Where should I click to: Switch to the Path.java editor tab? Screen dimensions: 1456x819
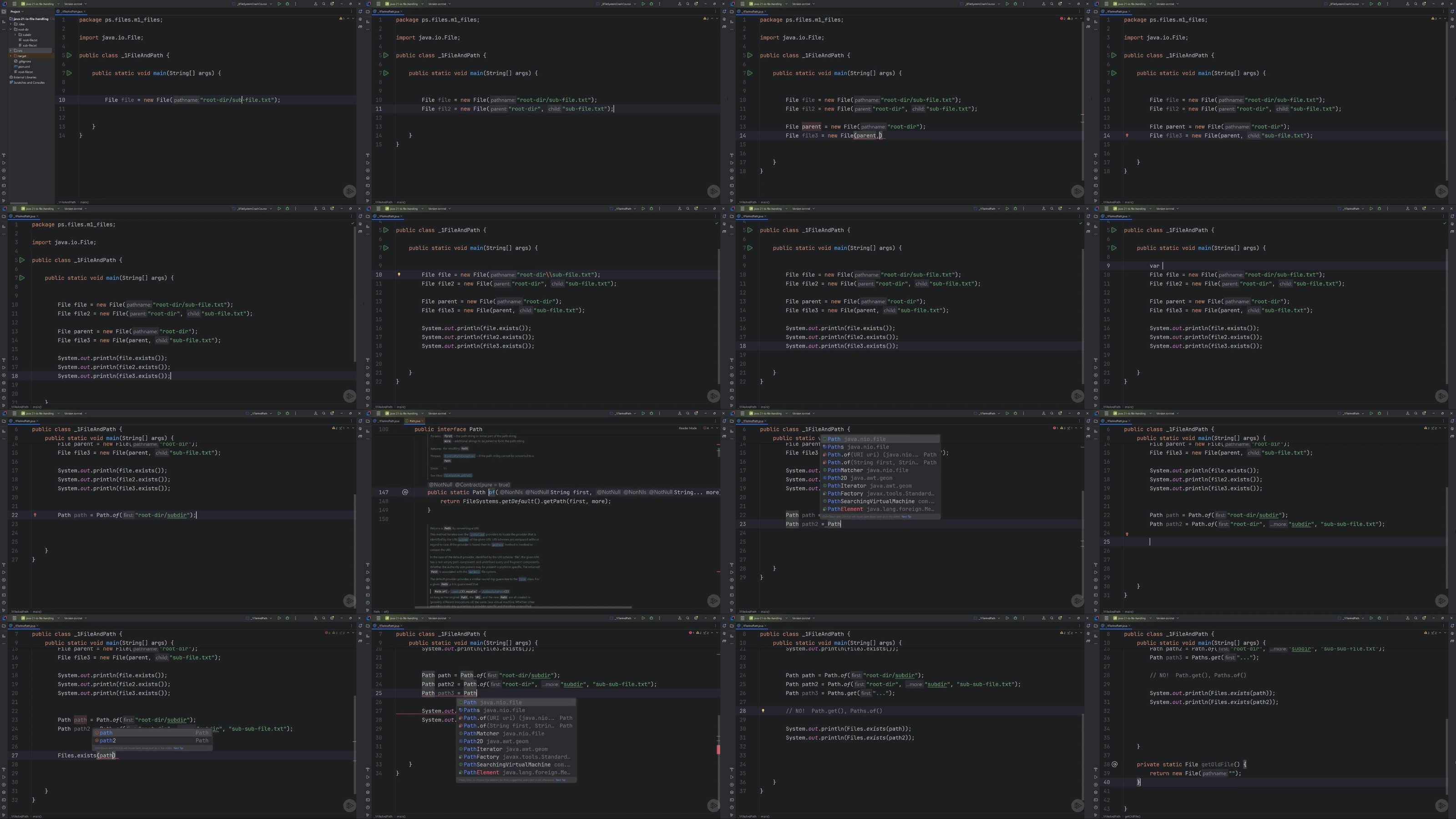[x=415, y=421]
